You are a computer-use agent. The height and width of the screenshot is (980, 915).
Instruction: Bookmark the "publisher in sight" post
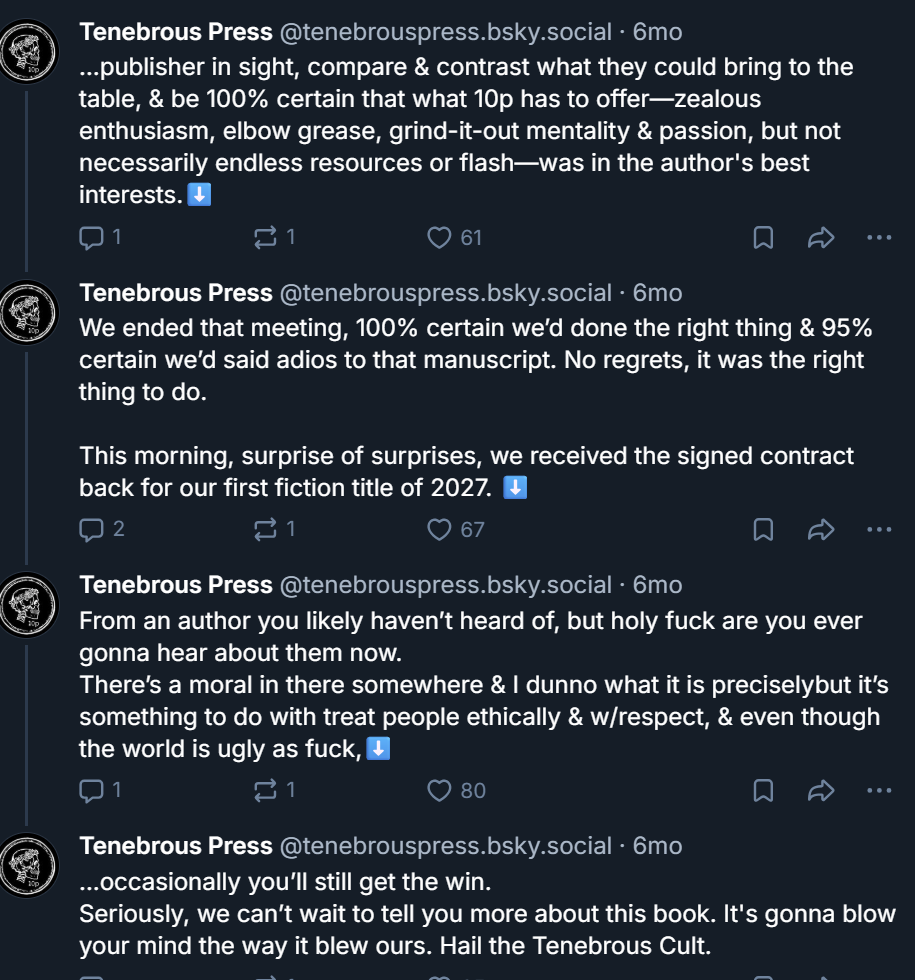coord(763,237)
